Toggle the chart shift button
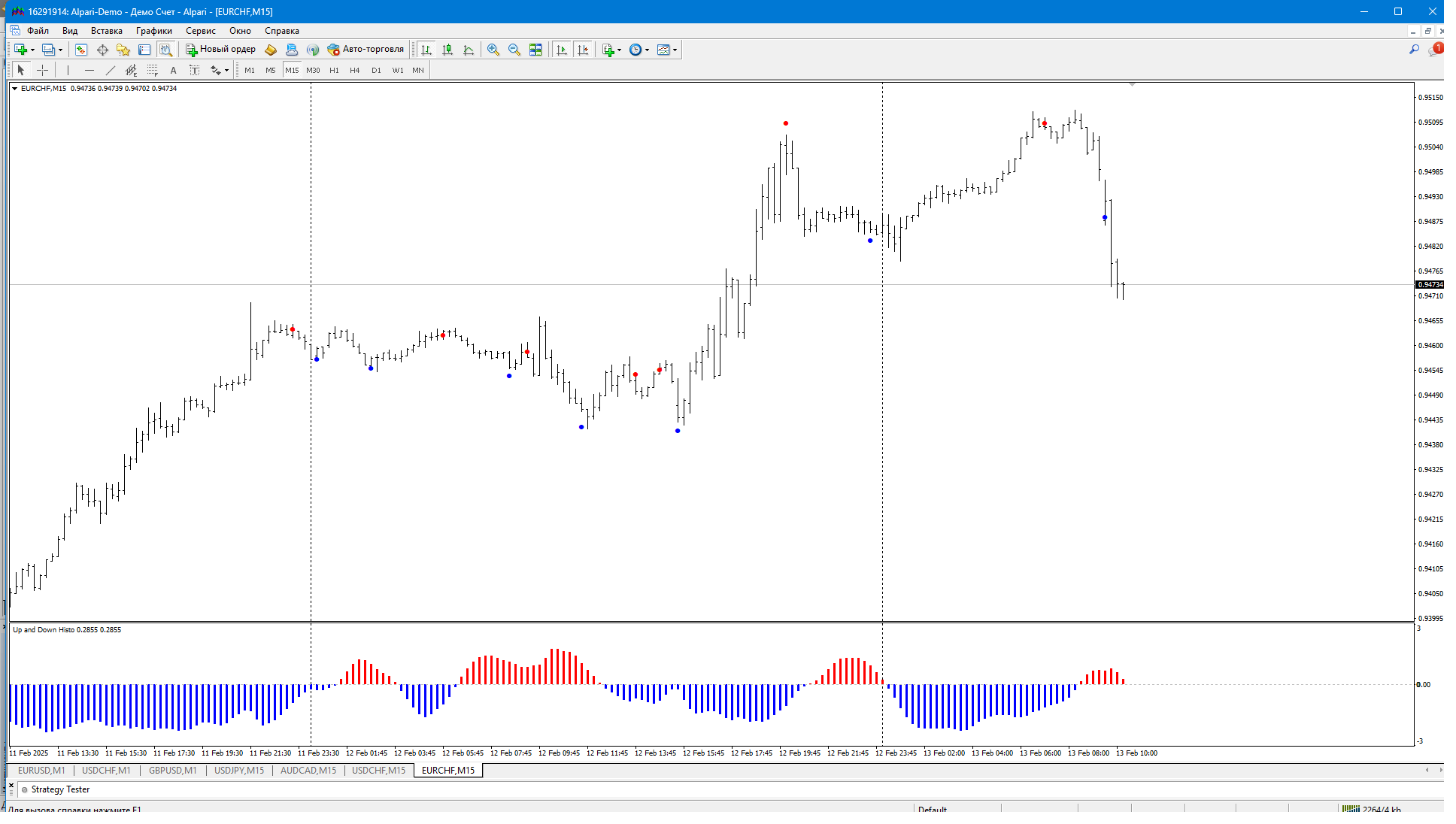 point(583,50)
